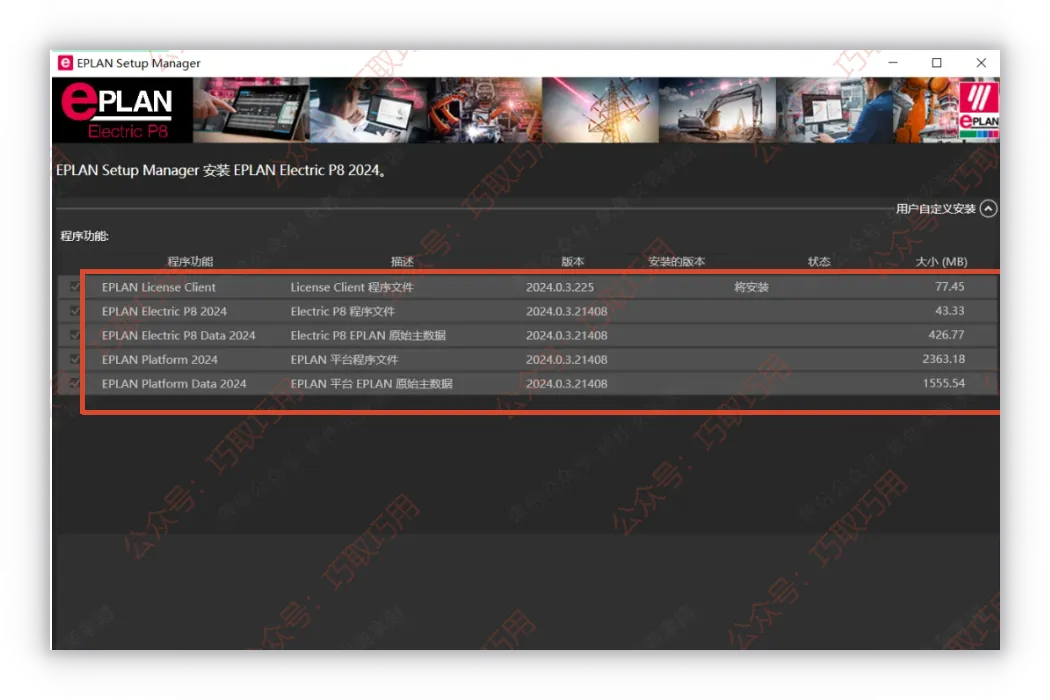The width and height of the screenshot is (1050, 700).
Task: Maximize the EPLAN Setup Manager window
Action: tap(937, 62)
